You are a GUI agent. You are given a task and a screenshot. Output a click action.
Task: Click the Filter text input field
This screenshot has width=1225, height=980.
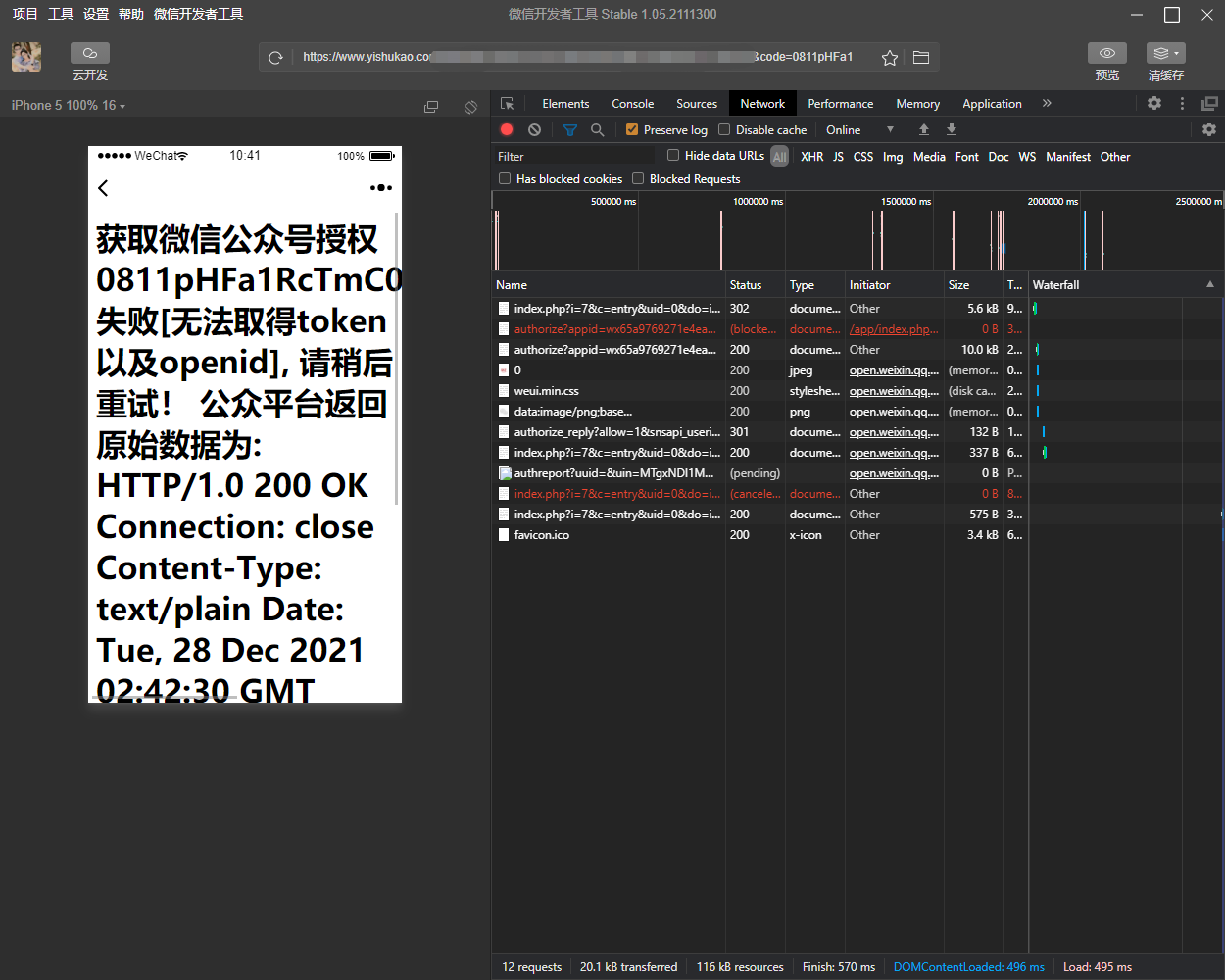tap(573, 156)
